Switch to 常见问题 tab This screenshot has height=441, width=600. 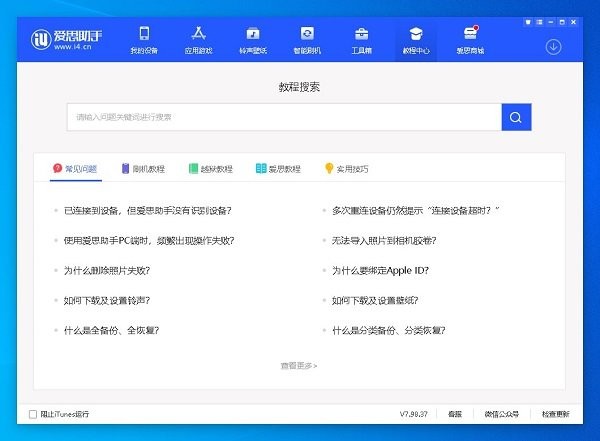click(x=75, y=169)
